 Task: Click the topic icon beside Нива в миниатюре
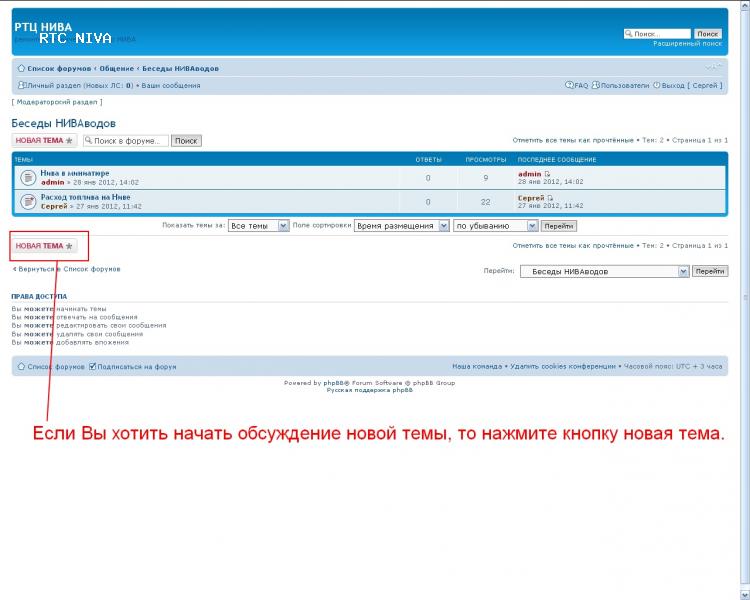click(x=28, y=178)
